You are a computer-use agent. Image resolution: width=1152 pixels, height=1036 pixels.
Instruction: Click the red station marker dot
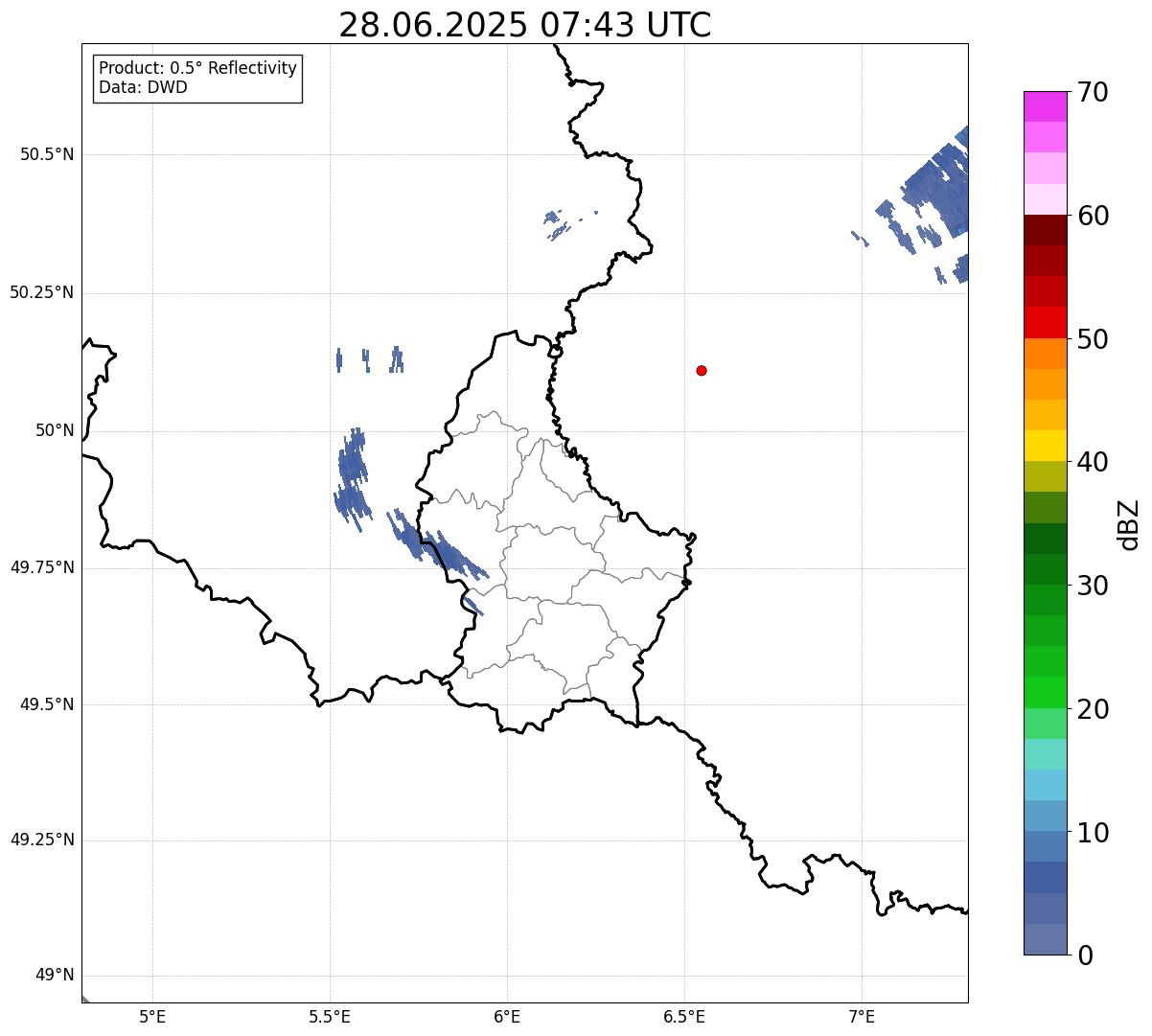(702, 370)
